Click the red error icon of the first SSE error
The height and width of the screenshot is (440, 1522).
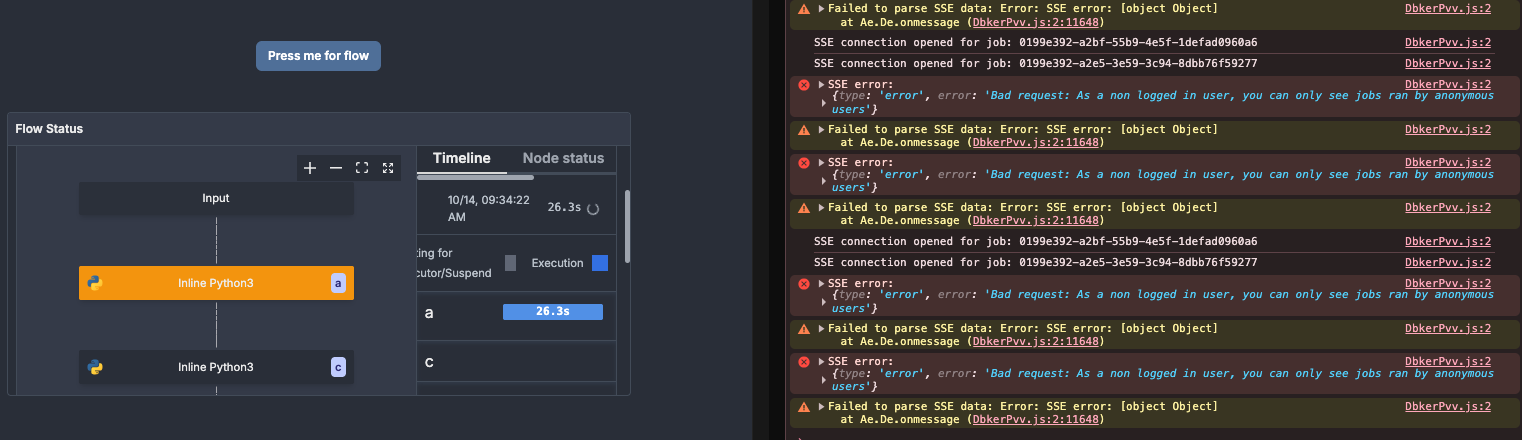tap(804, 85)
